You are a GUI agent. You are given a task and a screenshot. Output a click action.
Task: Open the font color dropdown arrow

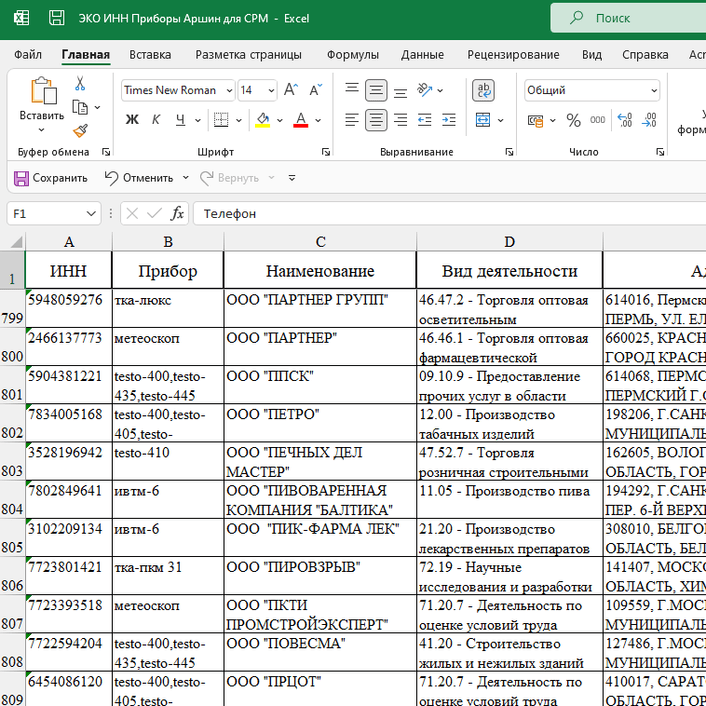[318, 120]
